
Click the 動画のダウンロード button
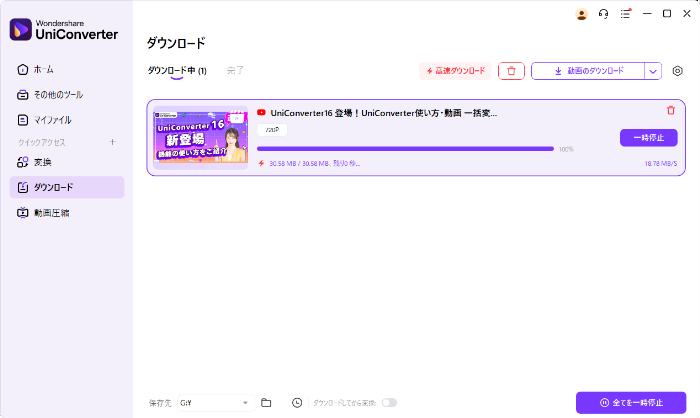click(x=588, y=71)
